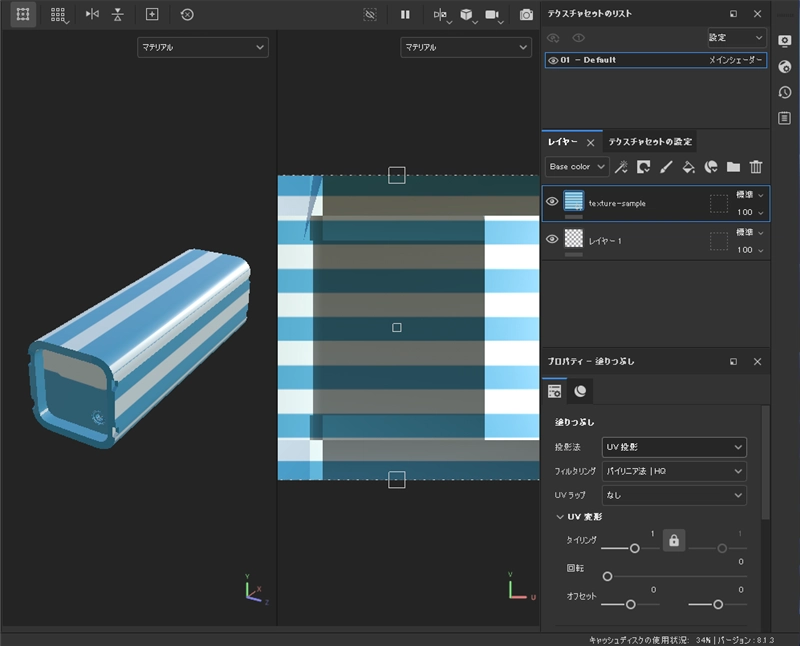This screenshot has width=800, height=646.
Task: Close the プロパティ - 塗りつぶし panel
Action: 758,362
